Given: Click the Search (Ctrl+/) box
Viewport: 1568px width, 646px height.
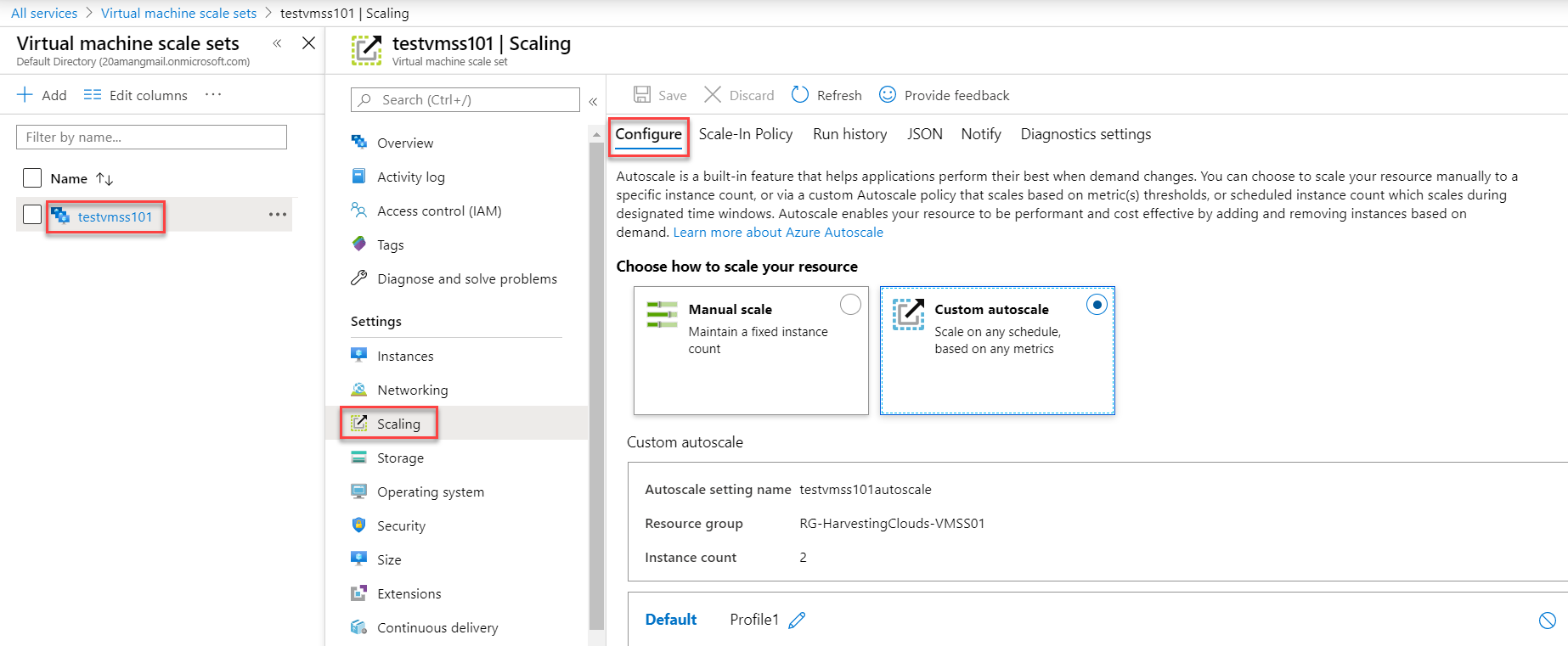Looking at the screenshot, I should (465, 99).
